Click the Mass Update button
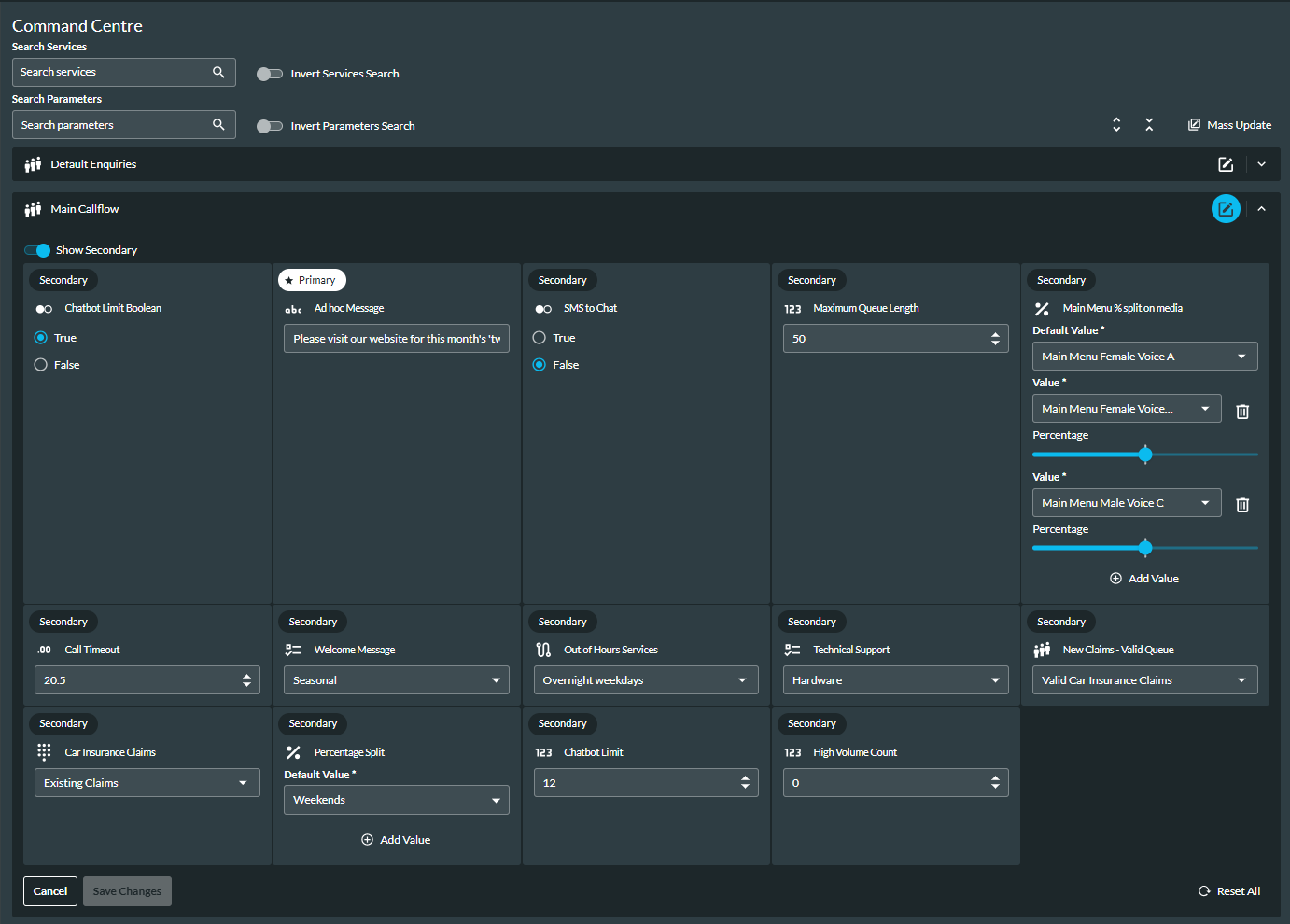Viewport: 1290px width, 924px height. pos(1229,125)
